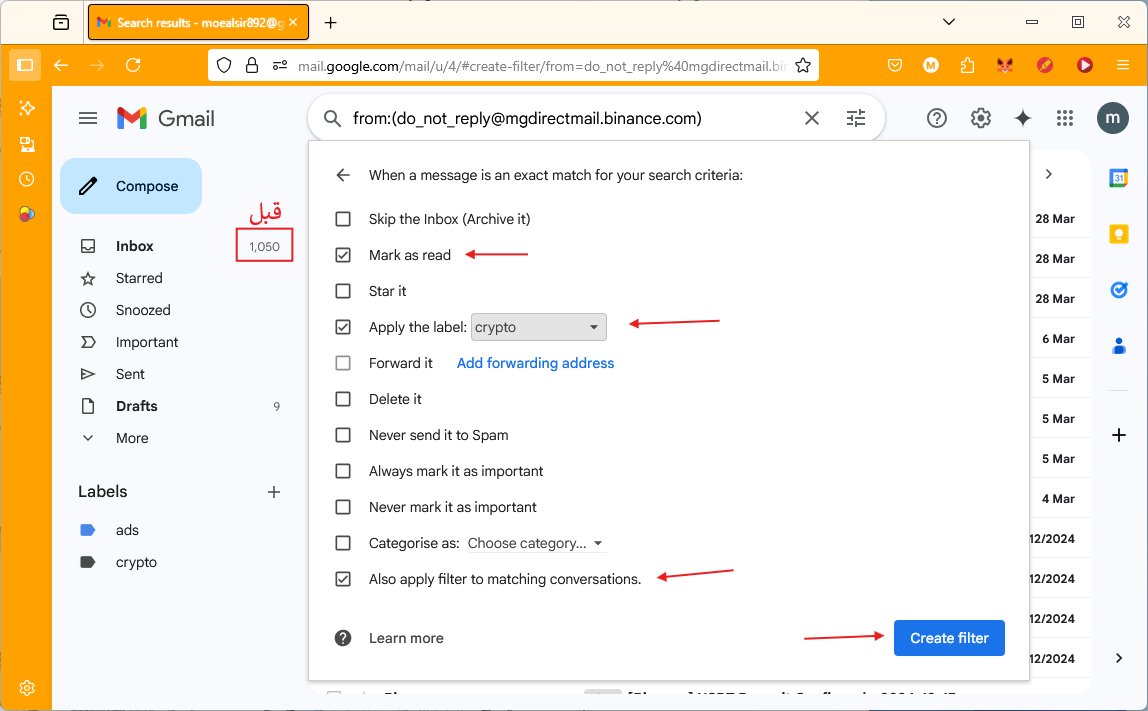Check Star it option

[343, 291]
